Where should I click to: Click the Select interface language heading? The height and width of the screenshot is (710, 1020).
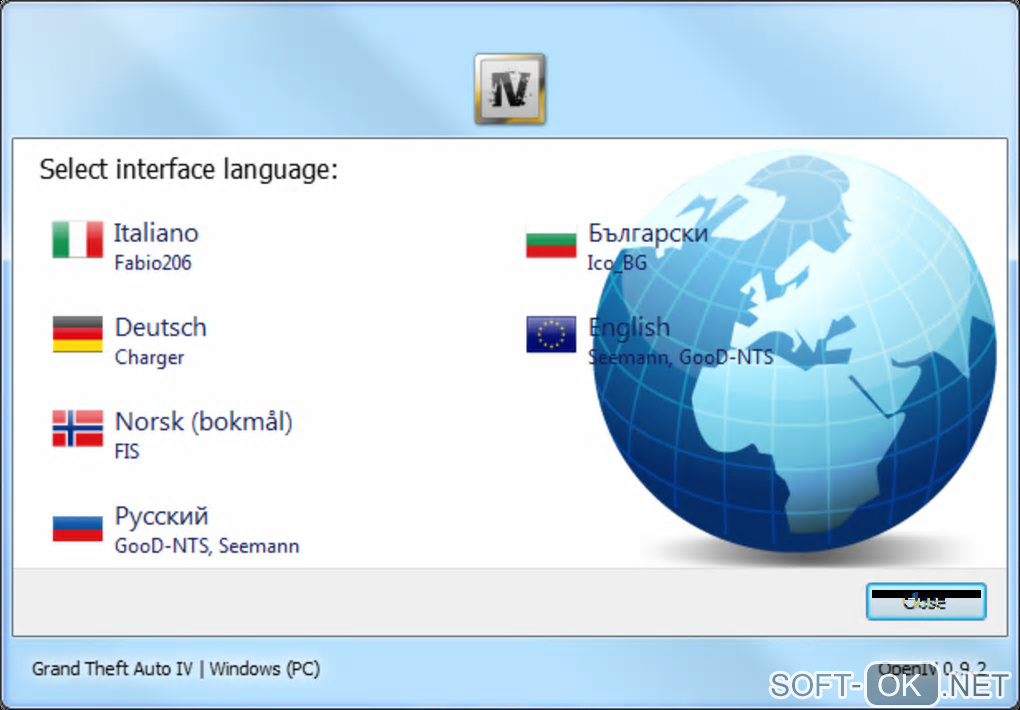click(189, 169)
